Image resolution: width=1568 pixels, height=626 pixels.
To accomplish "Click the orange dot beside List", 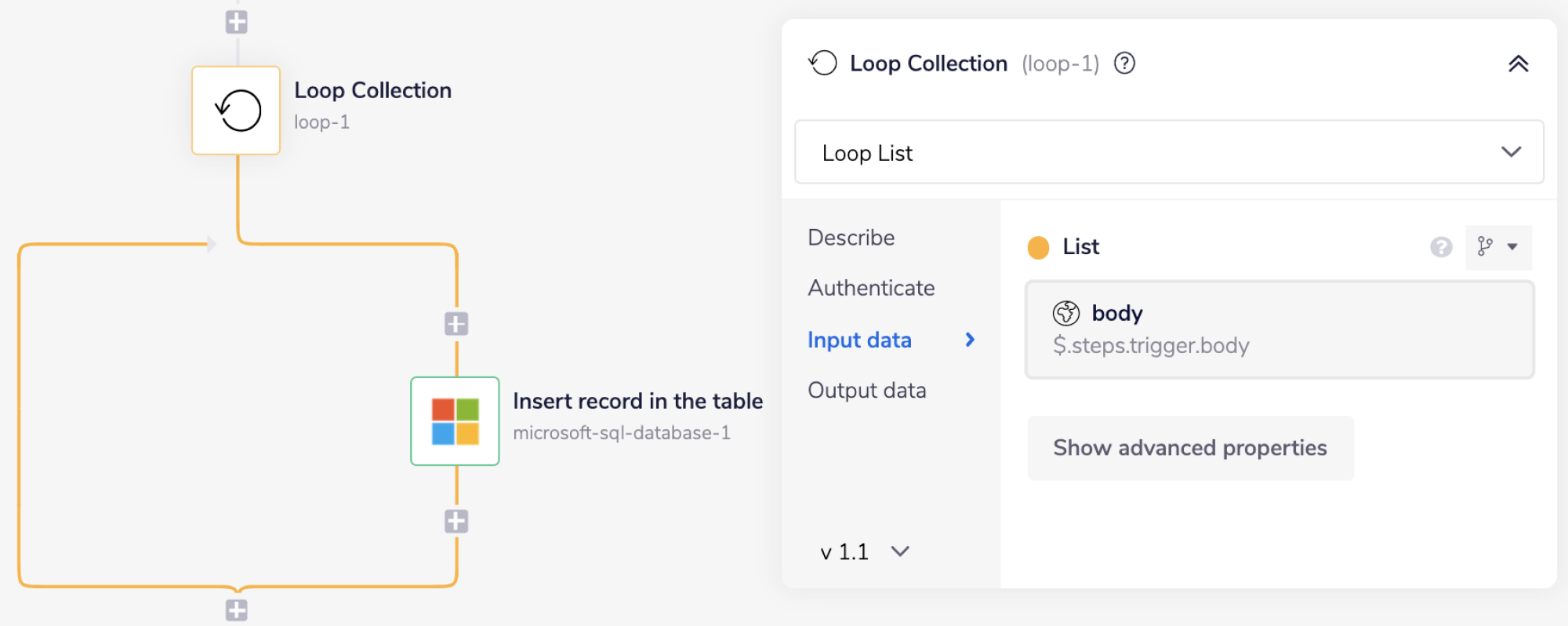I will pyautogui.click(x=1038, y=248).
